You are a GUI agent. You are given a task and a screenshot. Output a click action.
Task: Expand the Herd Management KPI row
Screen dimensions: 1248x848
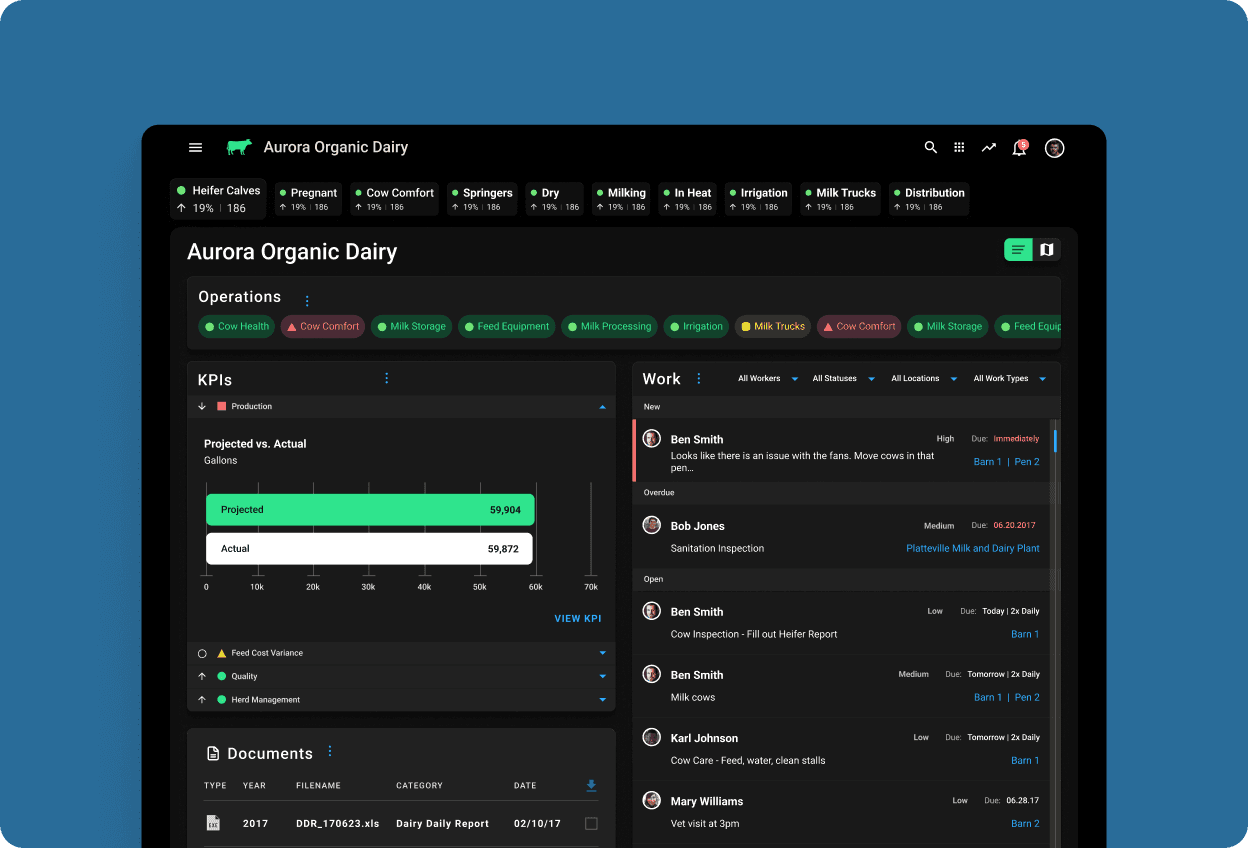tap(602, 700)
